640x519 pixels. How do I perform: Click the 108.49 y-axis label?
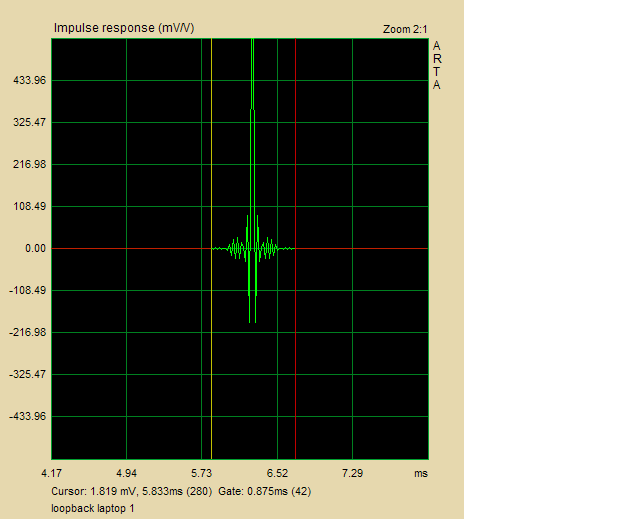[x=30, y=206]
